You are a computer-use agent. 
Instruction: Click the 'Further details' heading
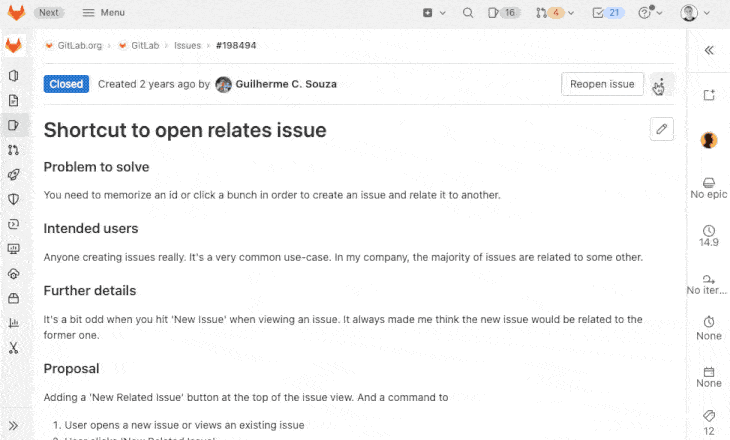tap(90, 291)
